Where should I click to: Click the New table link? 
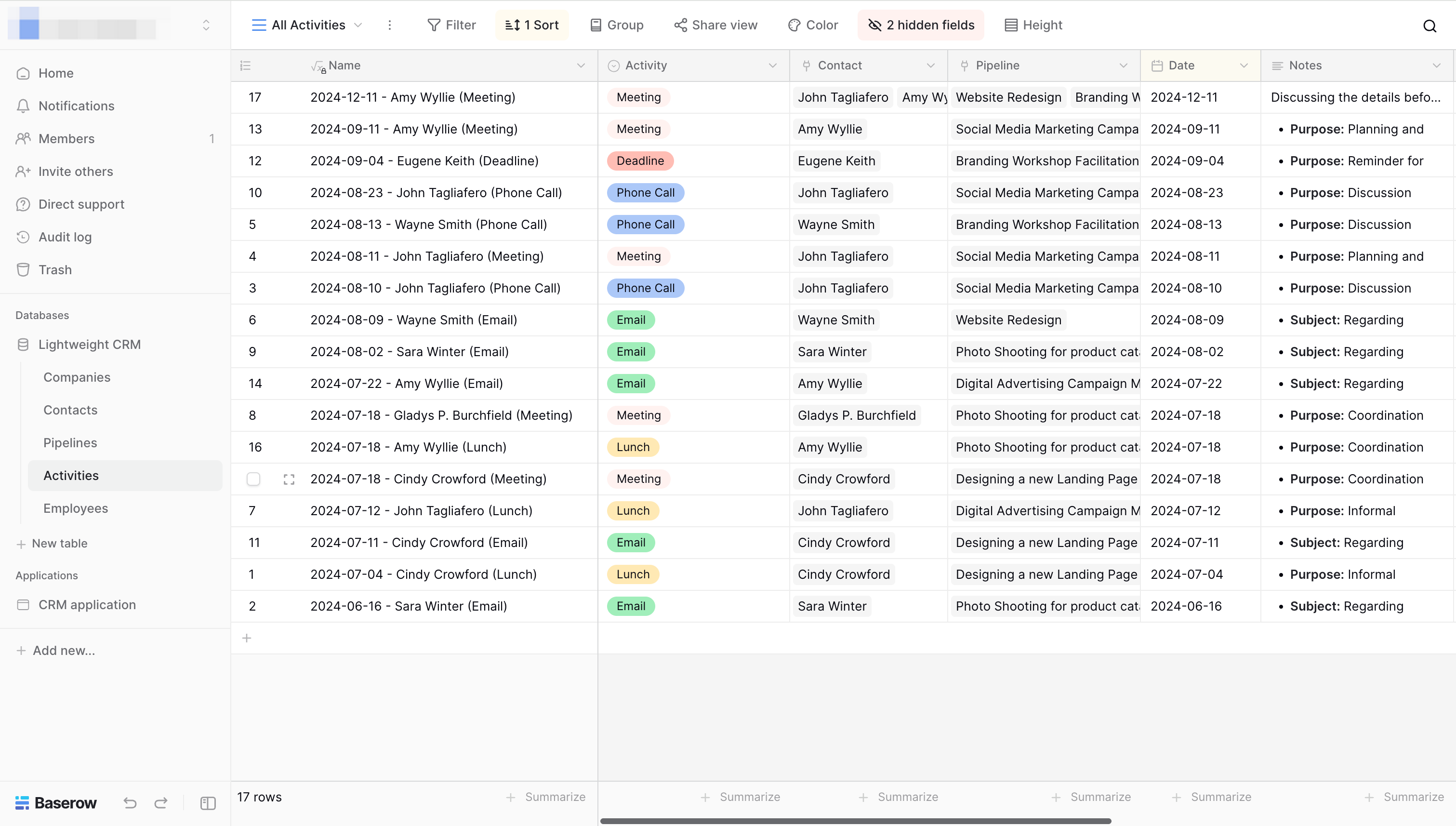click(x=59, y=543)
